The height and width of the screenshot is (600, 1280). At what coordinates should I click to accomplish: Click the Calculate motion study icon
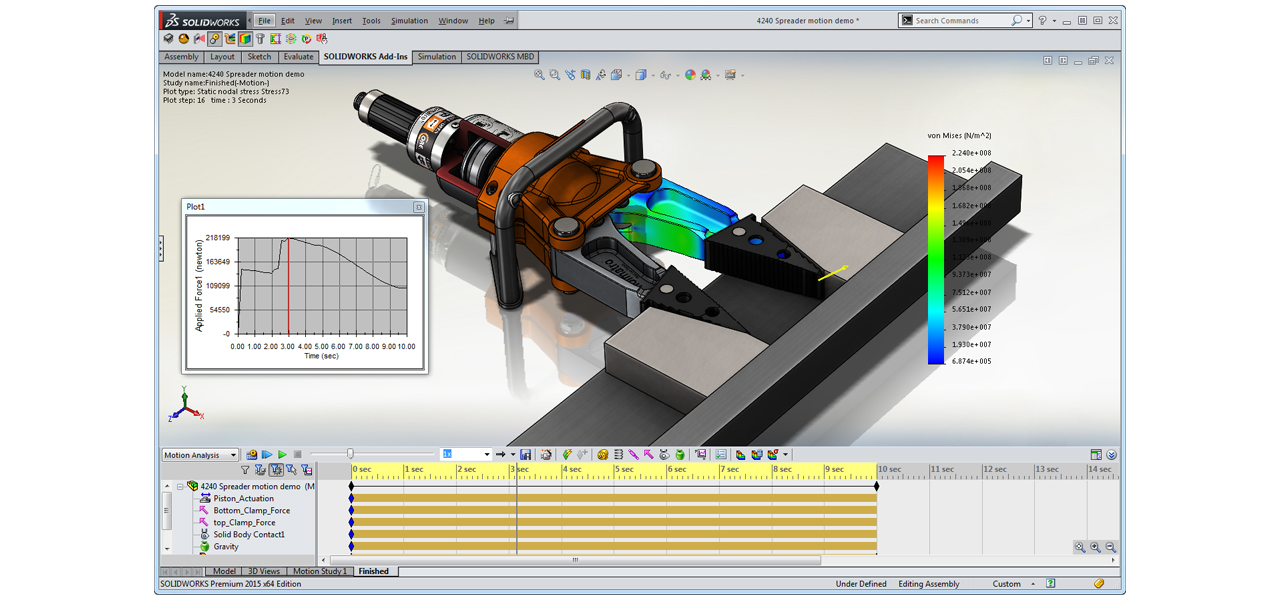coord(251,455)
